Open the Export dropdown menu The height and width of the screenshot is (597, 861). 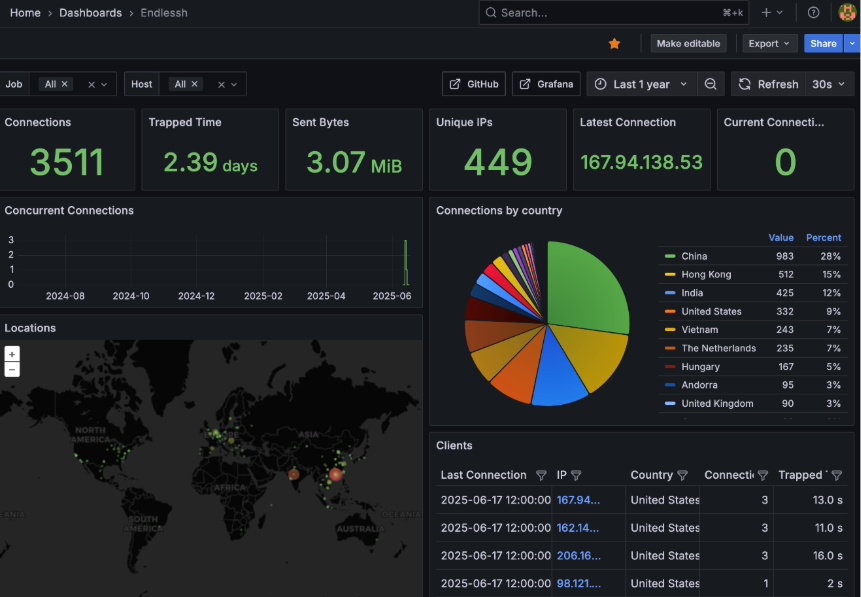[769, 44]
